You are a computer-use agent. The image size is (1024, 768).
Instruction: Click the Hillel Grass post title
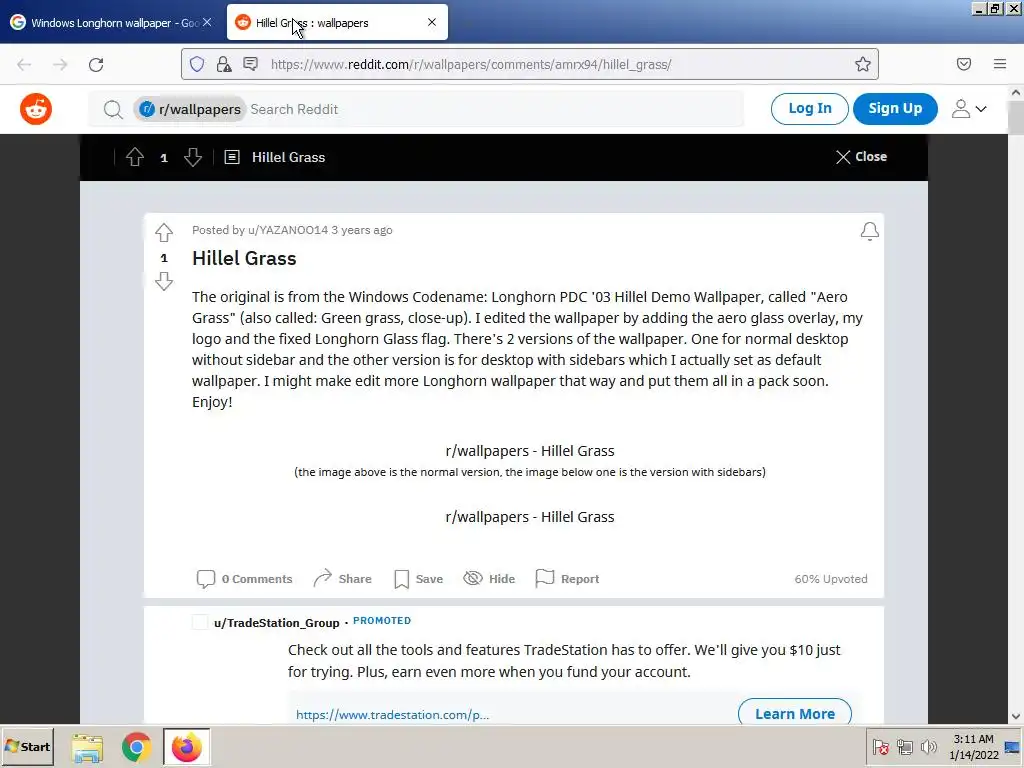(244, 259)
